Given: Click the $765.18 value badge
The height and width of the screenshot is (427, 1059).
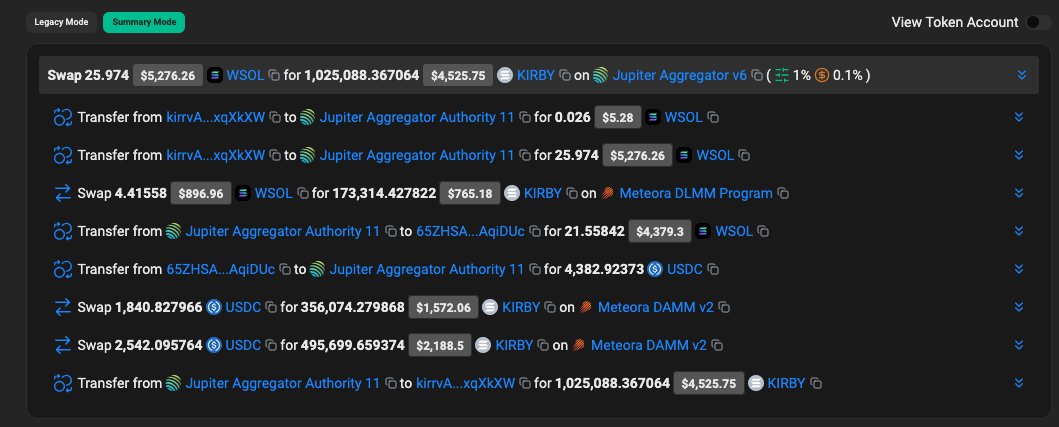Looking at the screenshot, I should 470,194.
